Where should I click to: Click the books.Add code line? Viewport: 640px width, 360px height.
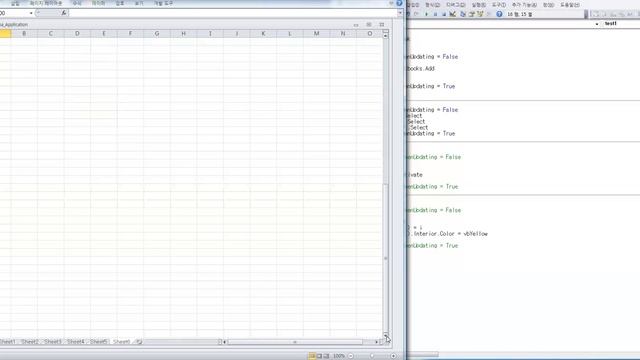(x=421, y=69)
